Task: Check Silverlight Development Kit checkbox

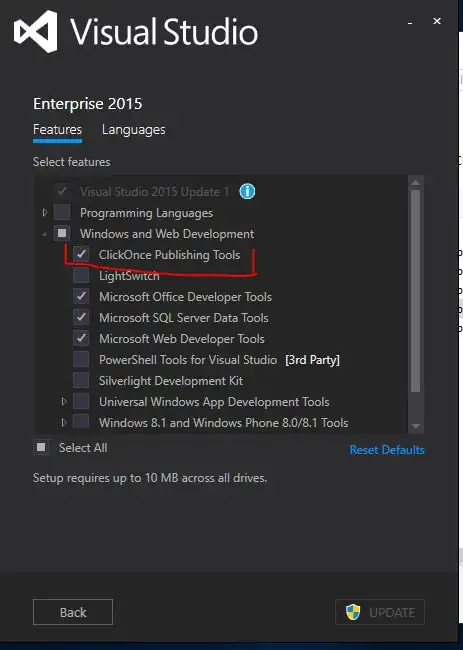Action: [81, 381]
